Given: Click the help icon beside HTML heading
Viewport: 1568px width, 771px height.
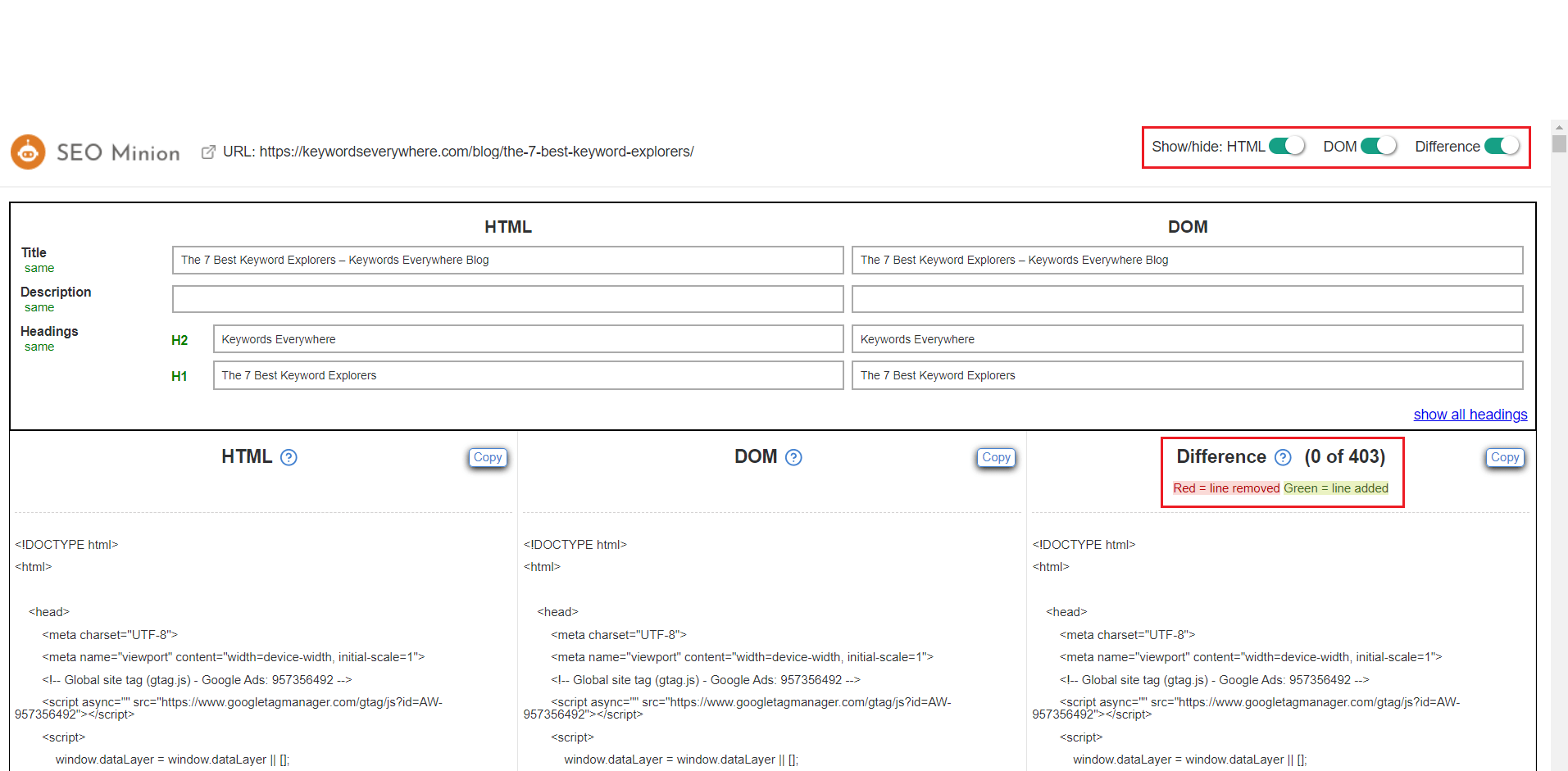Looking at the screenshot, I should (x=289, y=457).
